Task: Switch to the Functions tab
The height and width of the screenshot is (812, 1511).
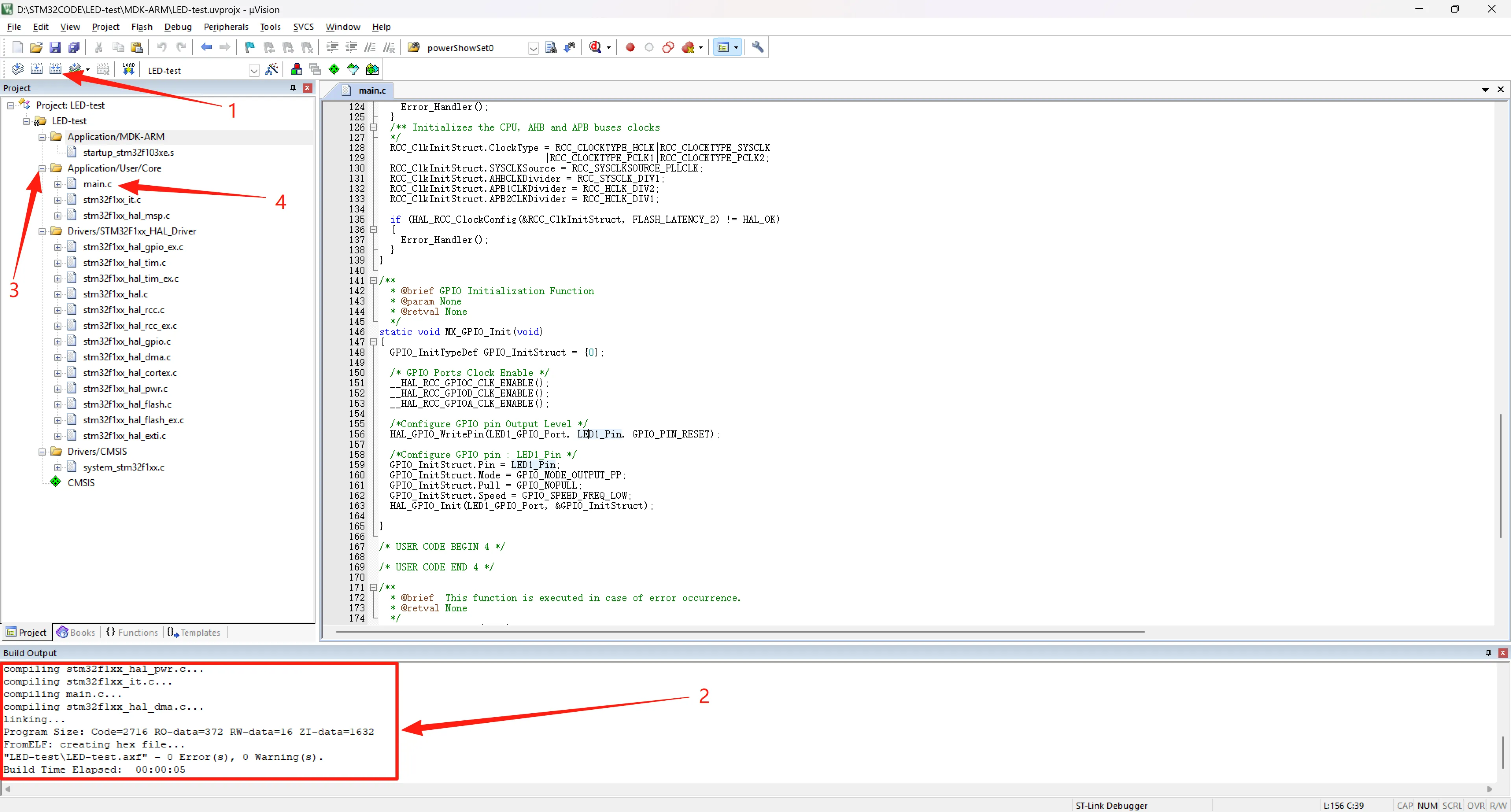Action: (132, 633)
